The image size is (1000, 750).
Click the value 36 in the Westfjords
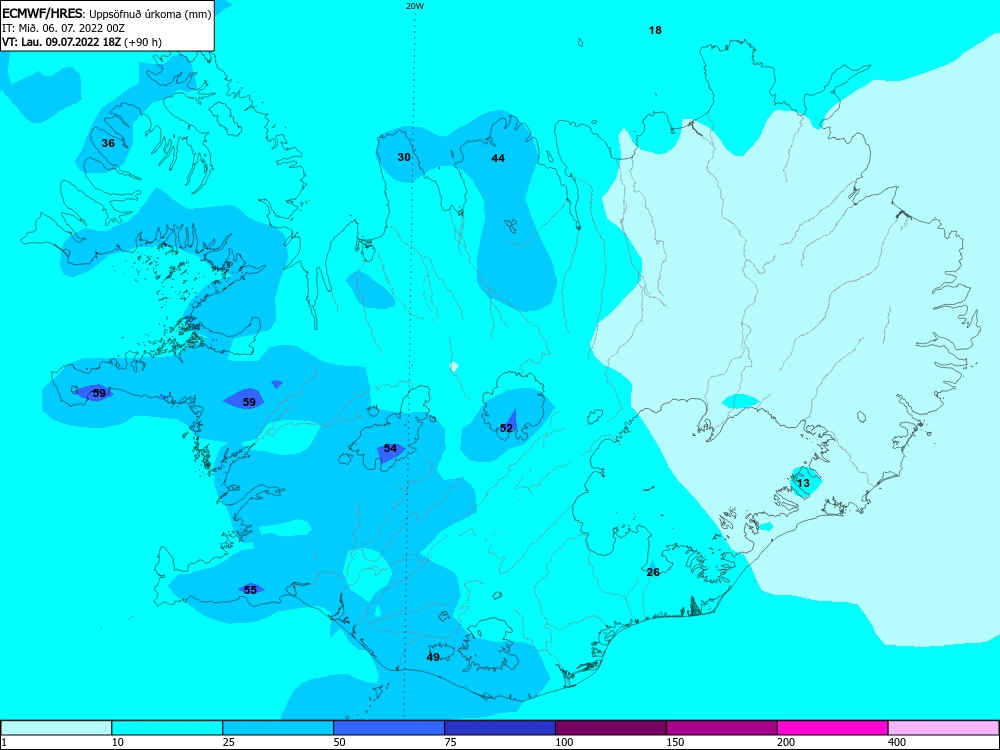[108, 143]
